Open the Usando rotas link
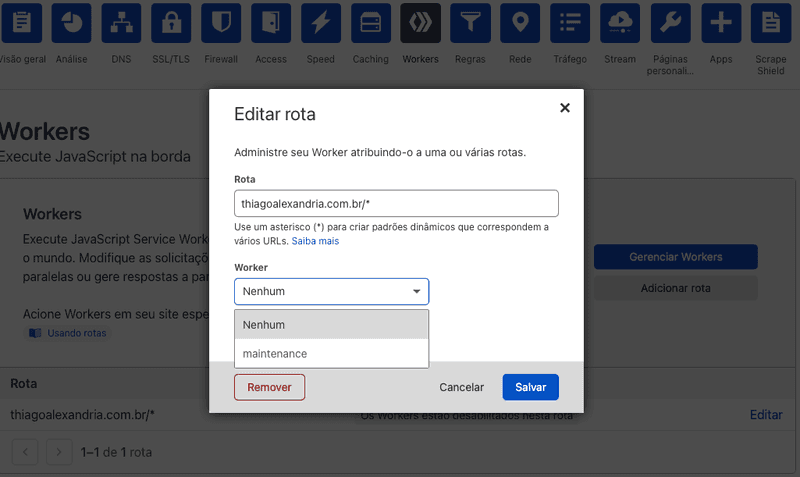The width and height of the screenshot is (800, 477). tap(77, 333)
